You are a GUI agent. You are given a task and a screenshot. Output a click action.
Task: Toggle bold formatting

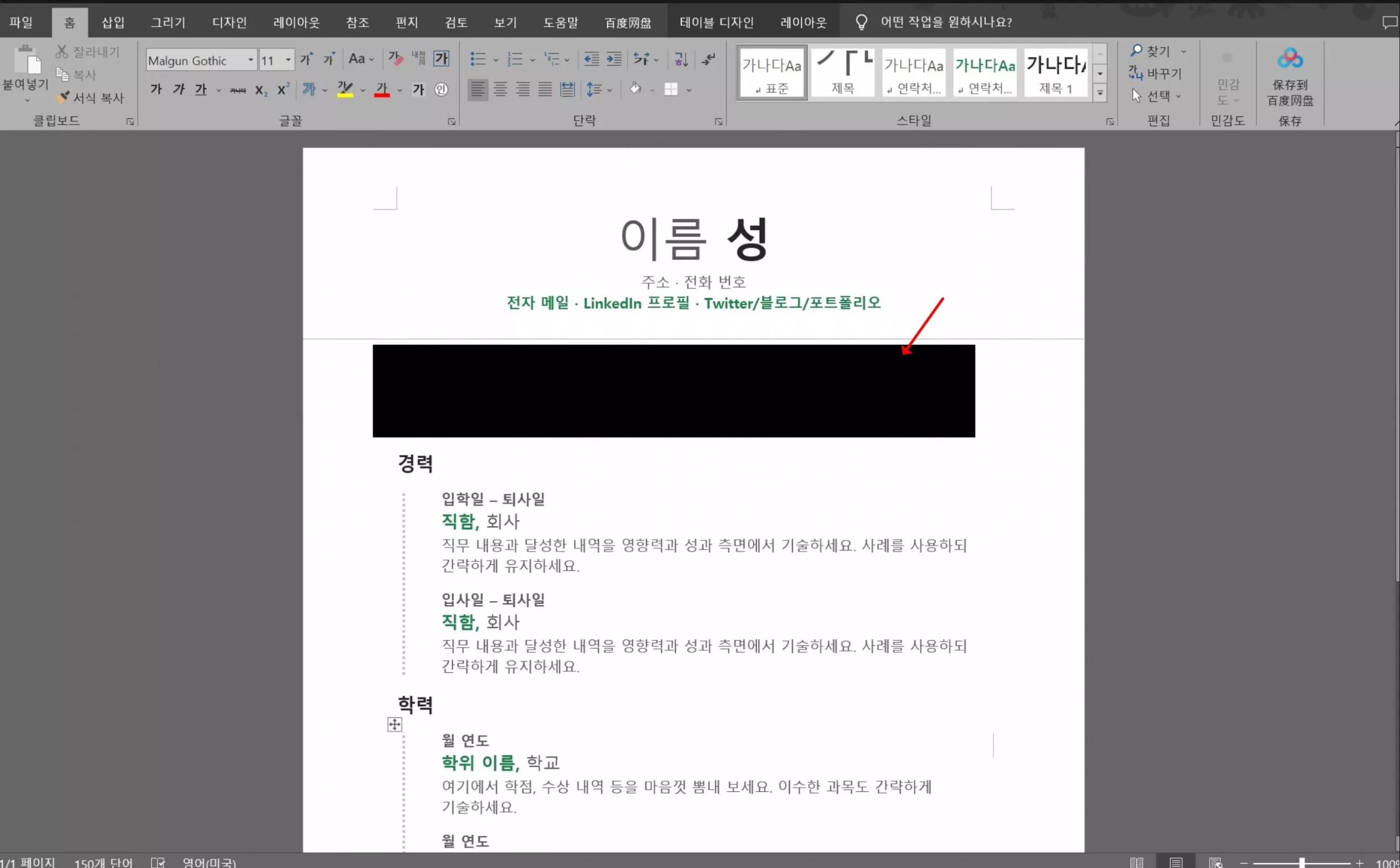point(155,90)
